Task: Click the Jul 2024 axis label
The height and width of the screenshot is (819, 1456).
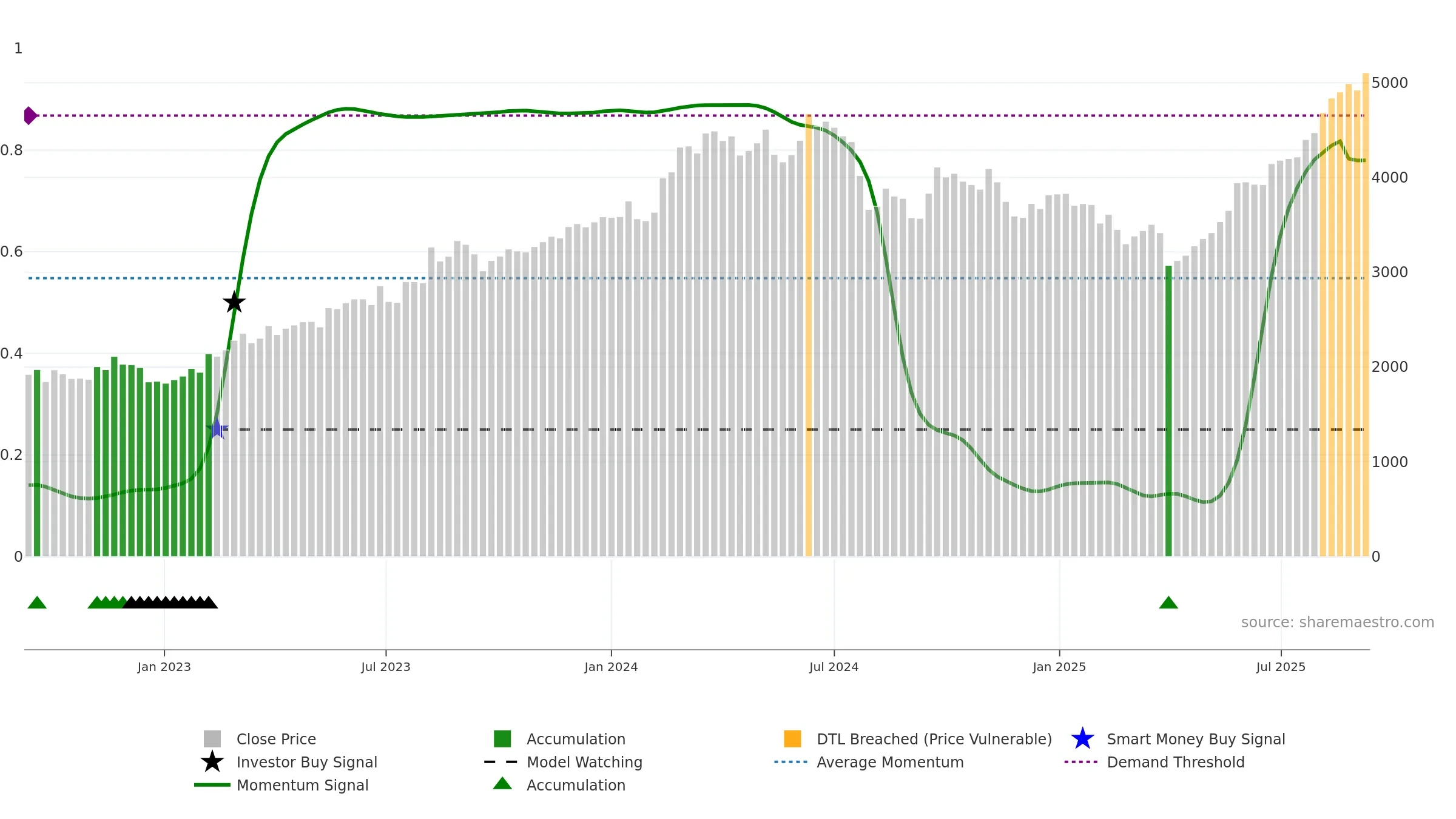Action: pyautogui.click(x=834, y=667)
